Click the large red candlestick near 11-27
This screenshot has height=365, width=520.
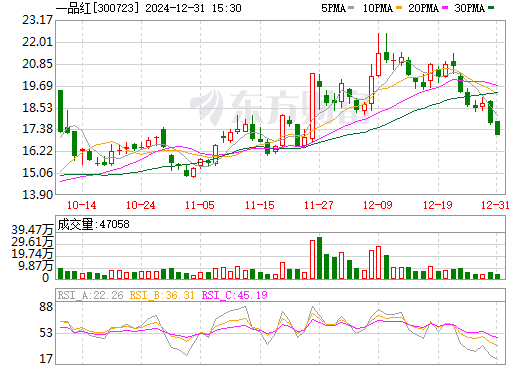pyautogui.click(x=313, y=106)
